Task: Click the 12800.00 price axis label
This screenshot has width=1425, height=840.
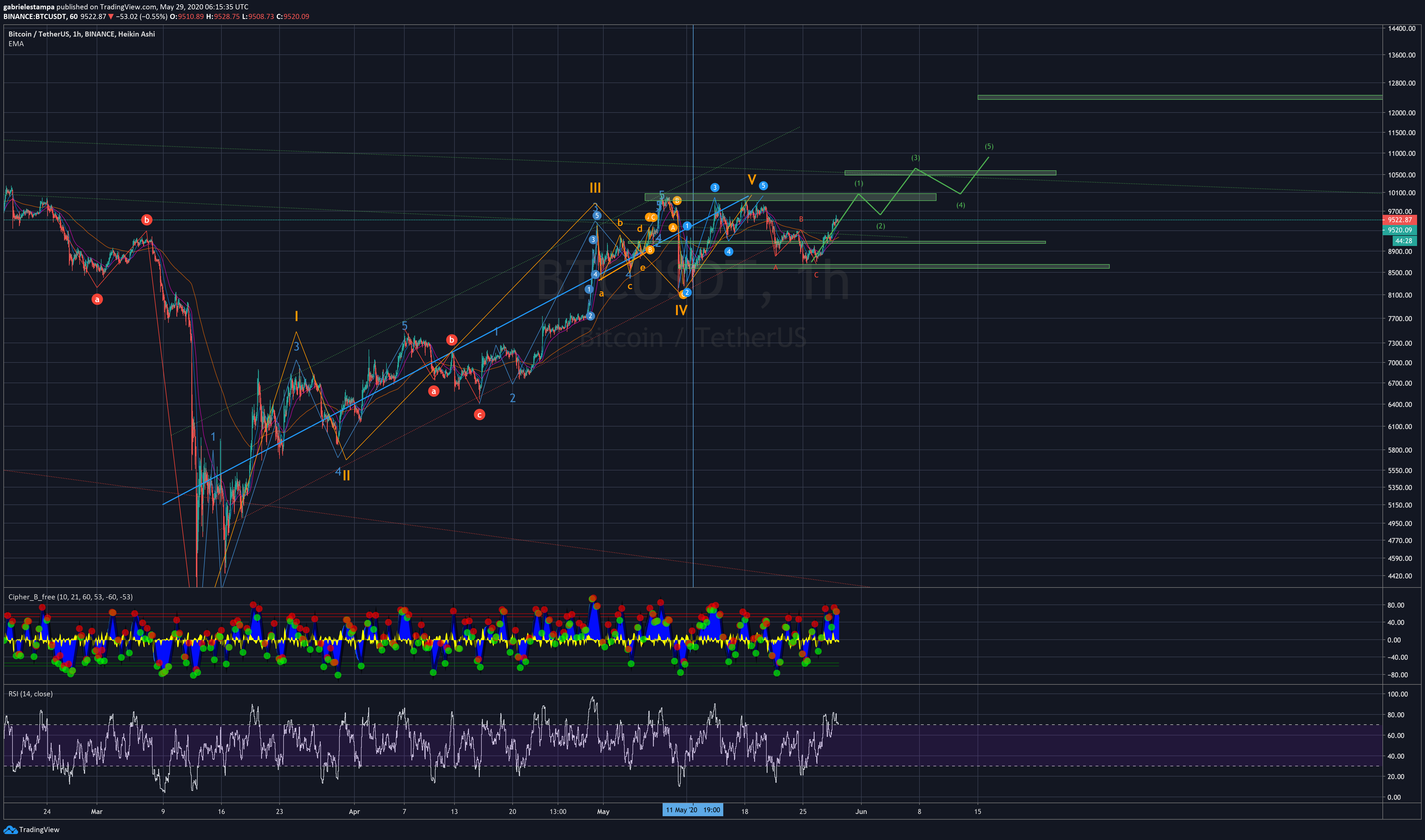Action: click(x=1401, y=83)
